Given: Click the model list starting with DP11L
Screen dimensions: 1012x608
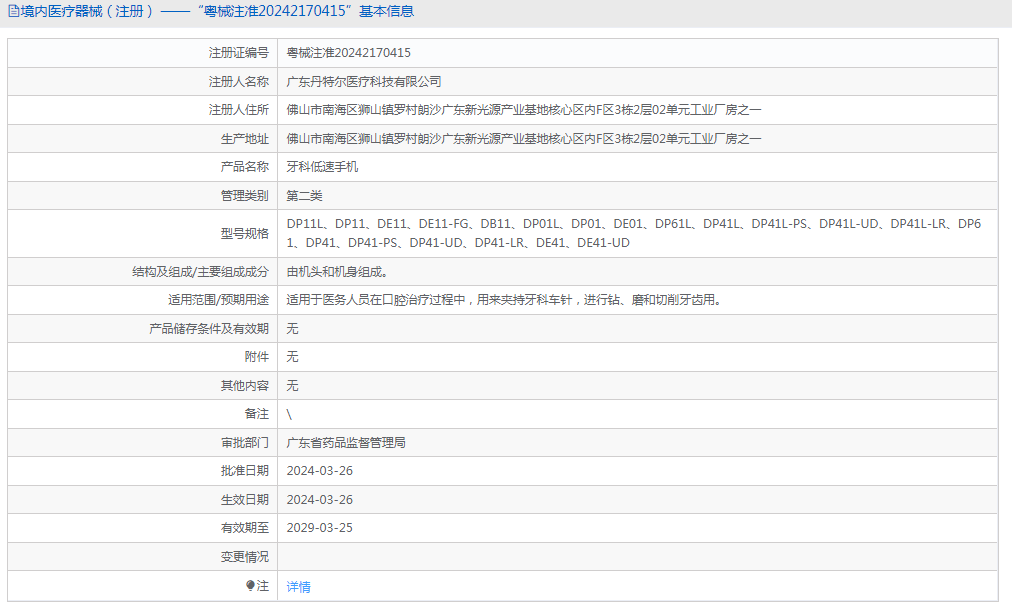Looking at the screenshot, I should [x=634, y=233].
